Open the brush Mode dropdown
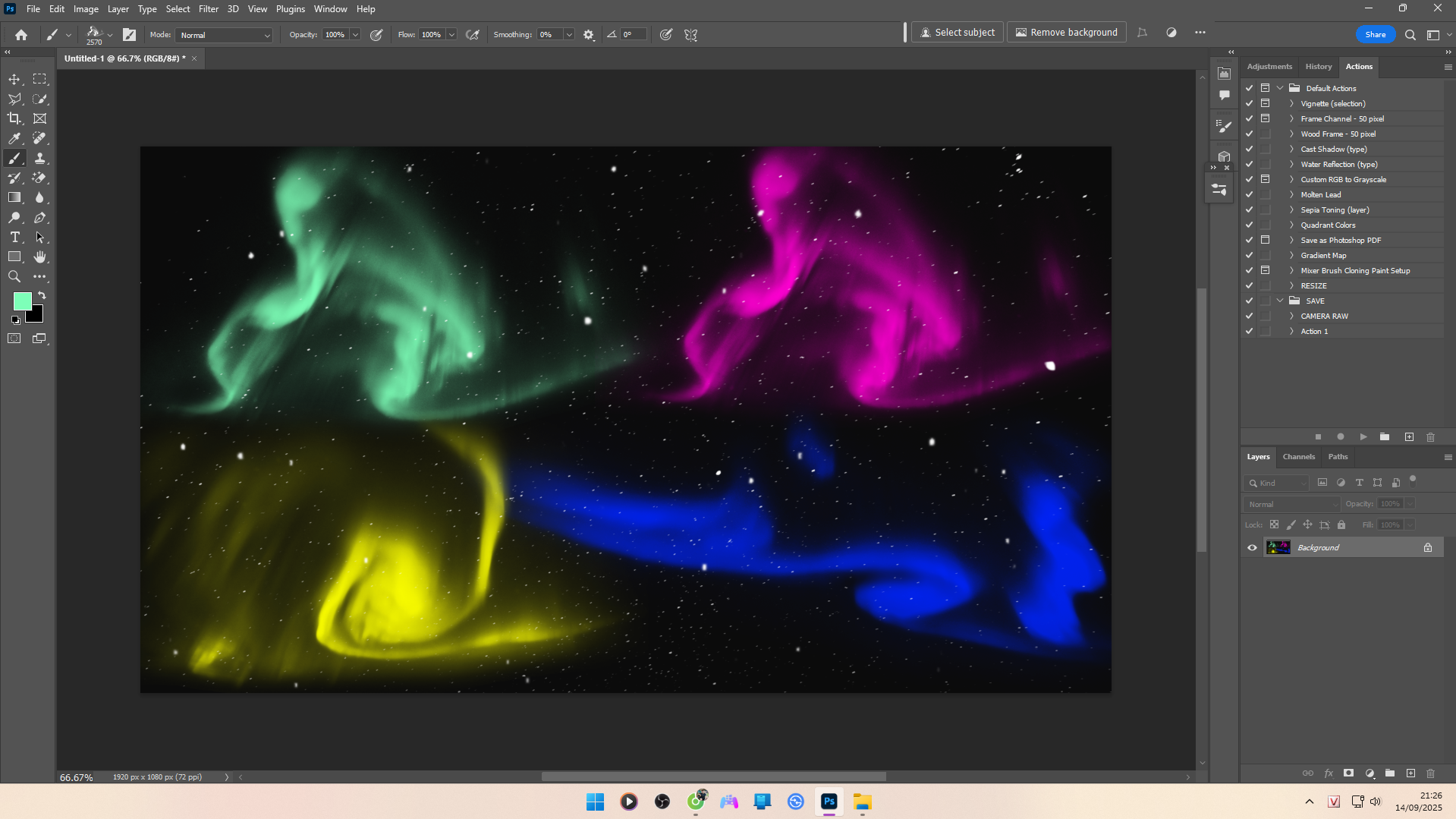 coord(225,35)
